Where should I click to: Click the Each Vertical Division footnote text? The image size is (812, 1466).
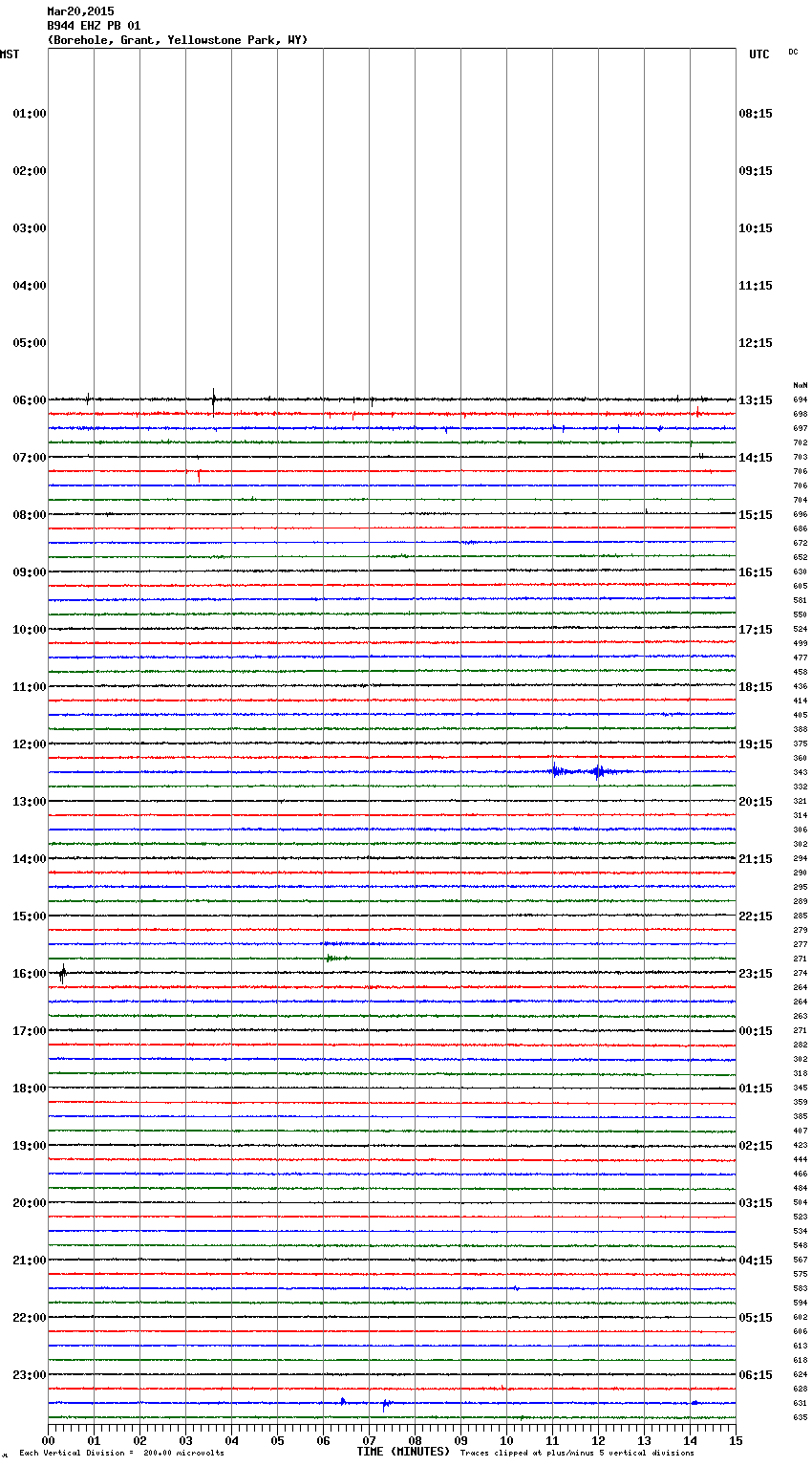[x=121, y=1453]
